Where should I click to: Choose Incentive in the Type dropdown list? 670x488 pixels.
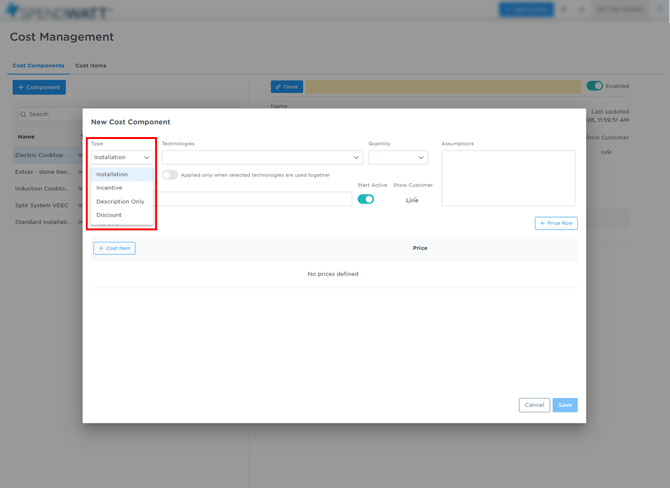pyautogui.click(x=109, y=188)
